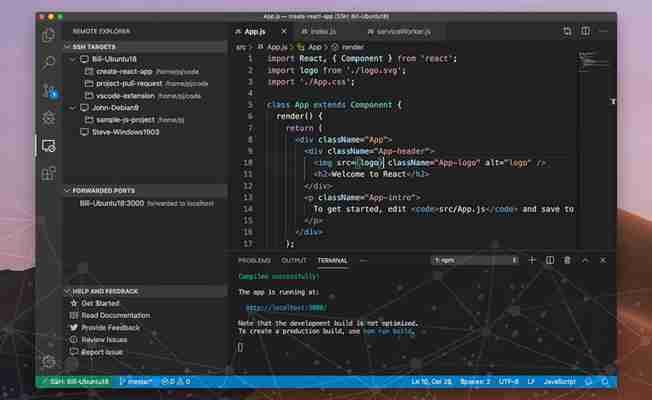
Task: Collapse the FORWARDED PORTS section
Action: click(x=145, y=190)
